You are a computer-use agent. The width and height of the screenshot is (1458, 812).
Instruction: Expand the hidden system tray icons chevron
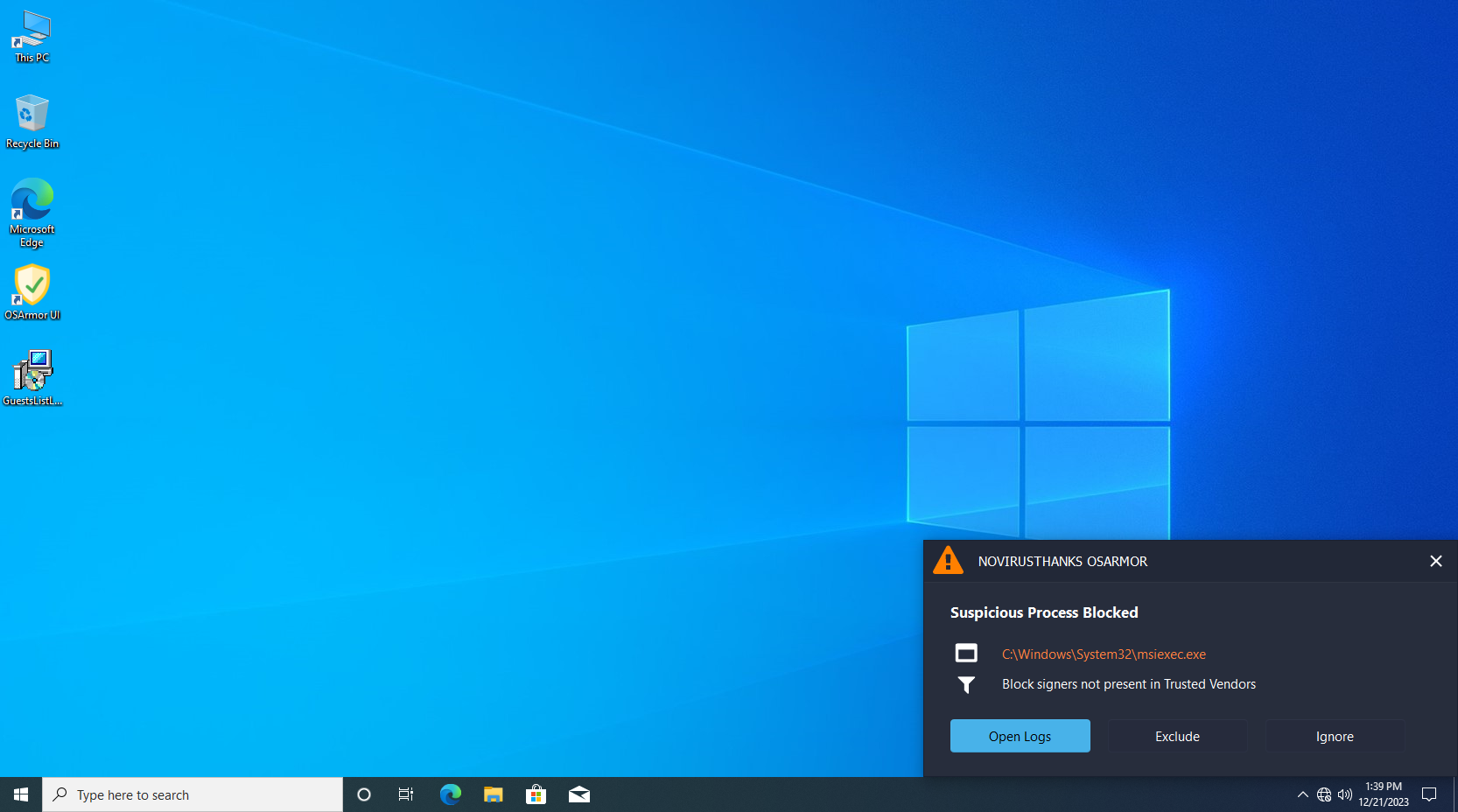1302,794
